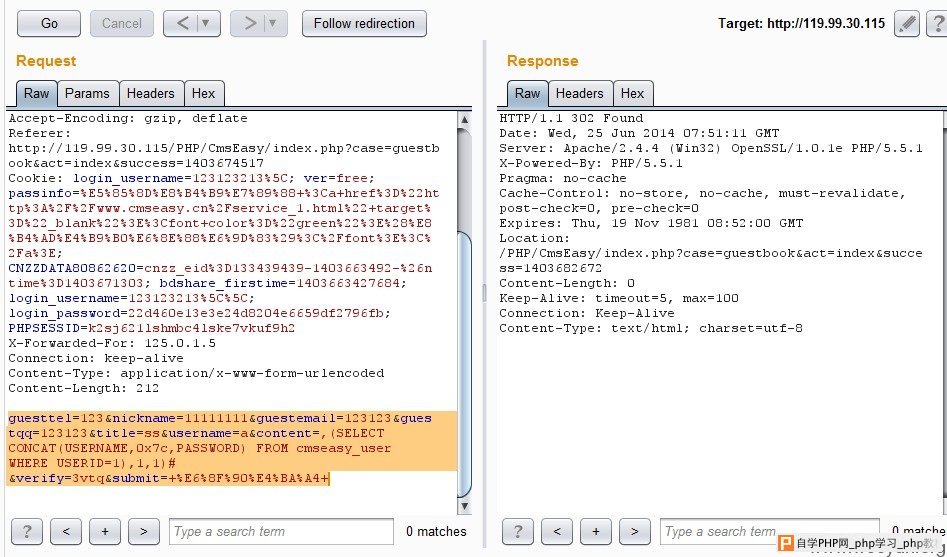
Task: Open the Request Headers tab
Action: (x=151, y=94)
